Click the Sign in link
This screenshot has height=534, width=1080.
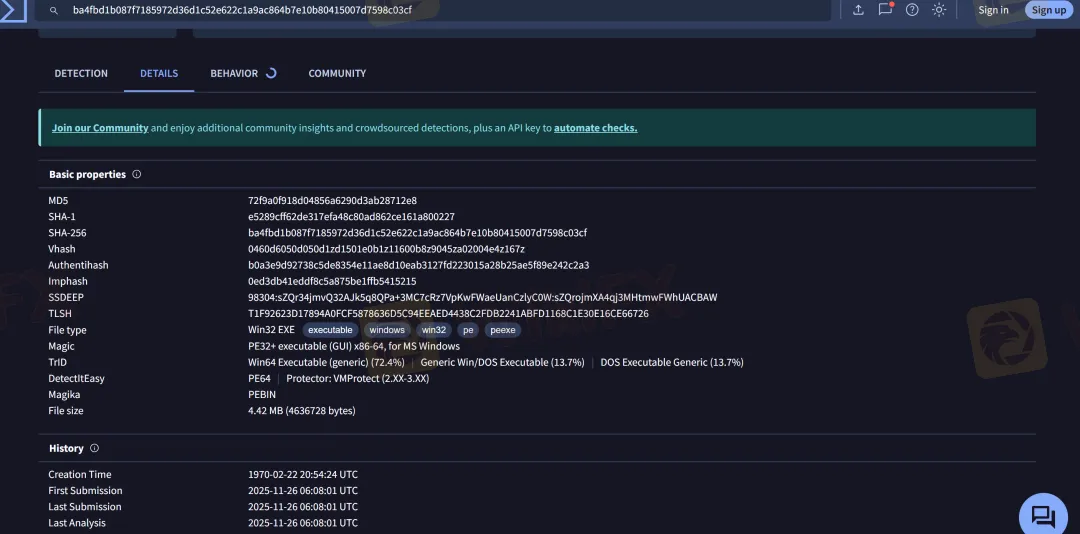993,10
